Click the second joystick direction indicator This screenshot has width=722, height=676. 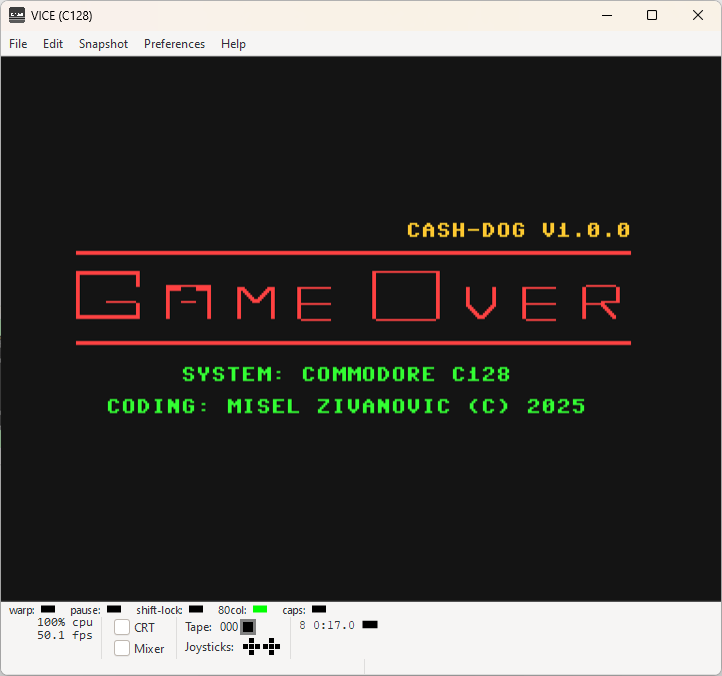pyautogui.click(x=271, y=647)
